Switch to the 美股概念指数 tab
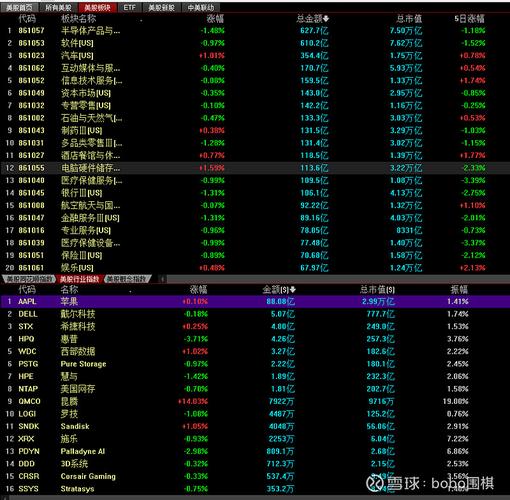Viewport: 510px width, 500px height. (x=128, y=279)
